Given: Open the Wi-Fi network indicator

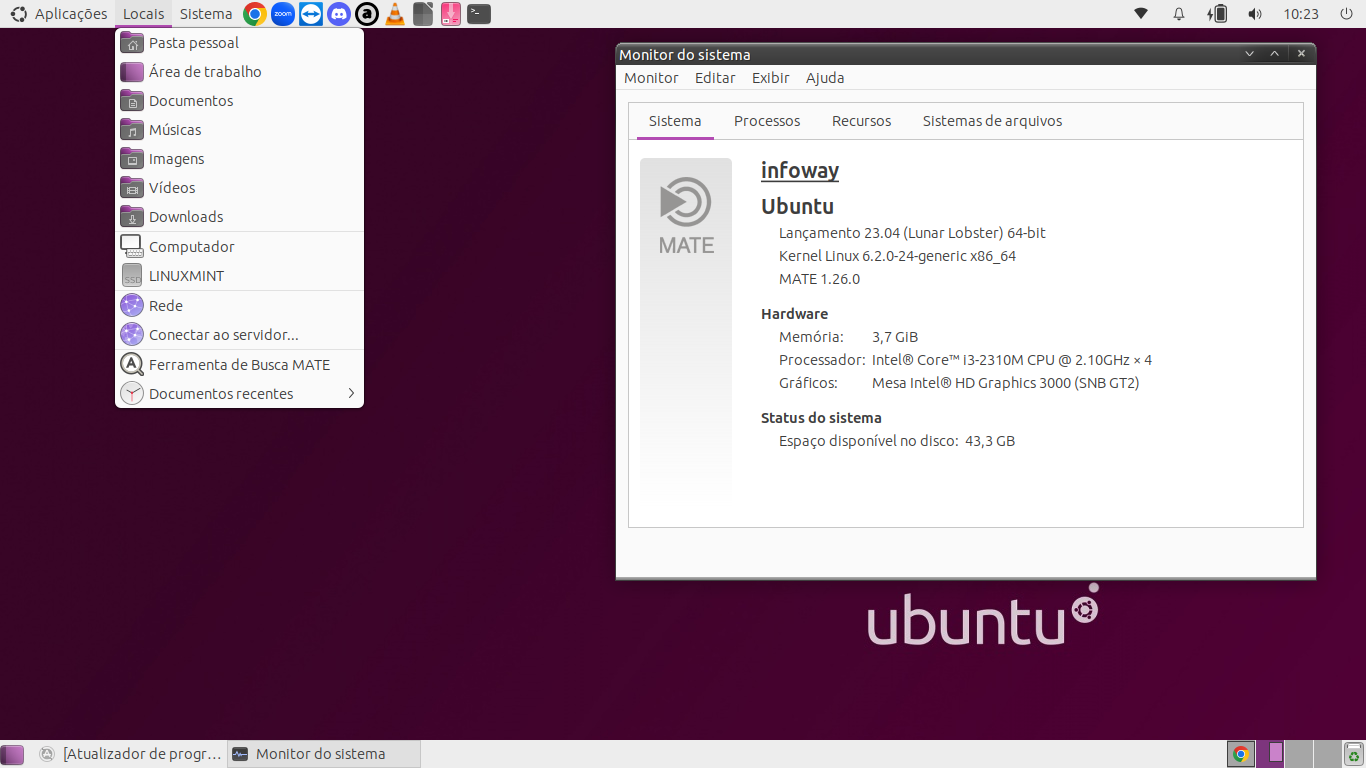Looking at the screenshot, I should click(x=1140, y=14).
